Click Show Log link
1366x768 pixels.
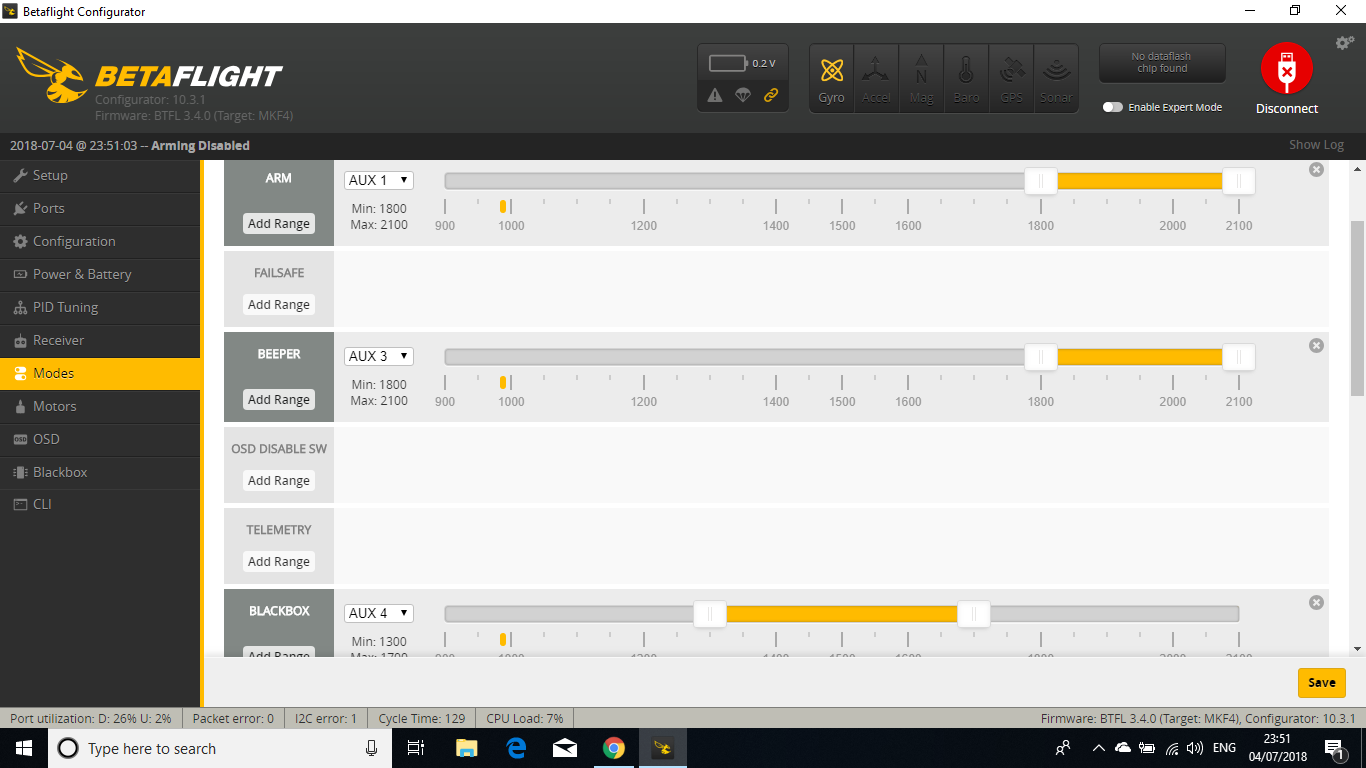pyautogui.click(x=1316, y=145)
